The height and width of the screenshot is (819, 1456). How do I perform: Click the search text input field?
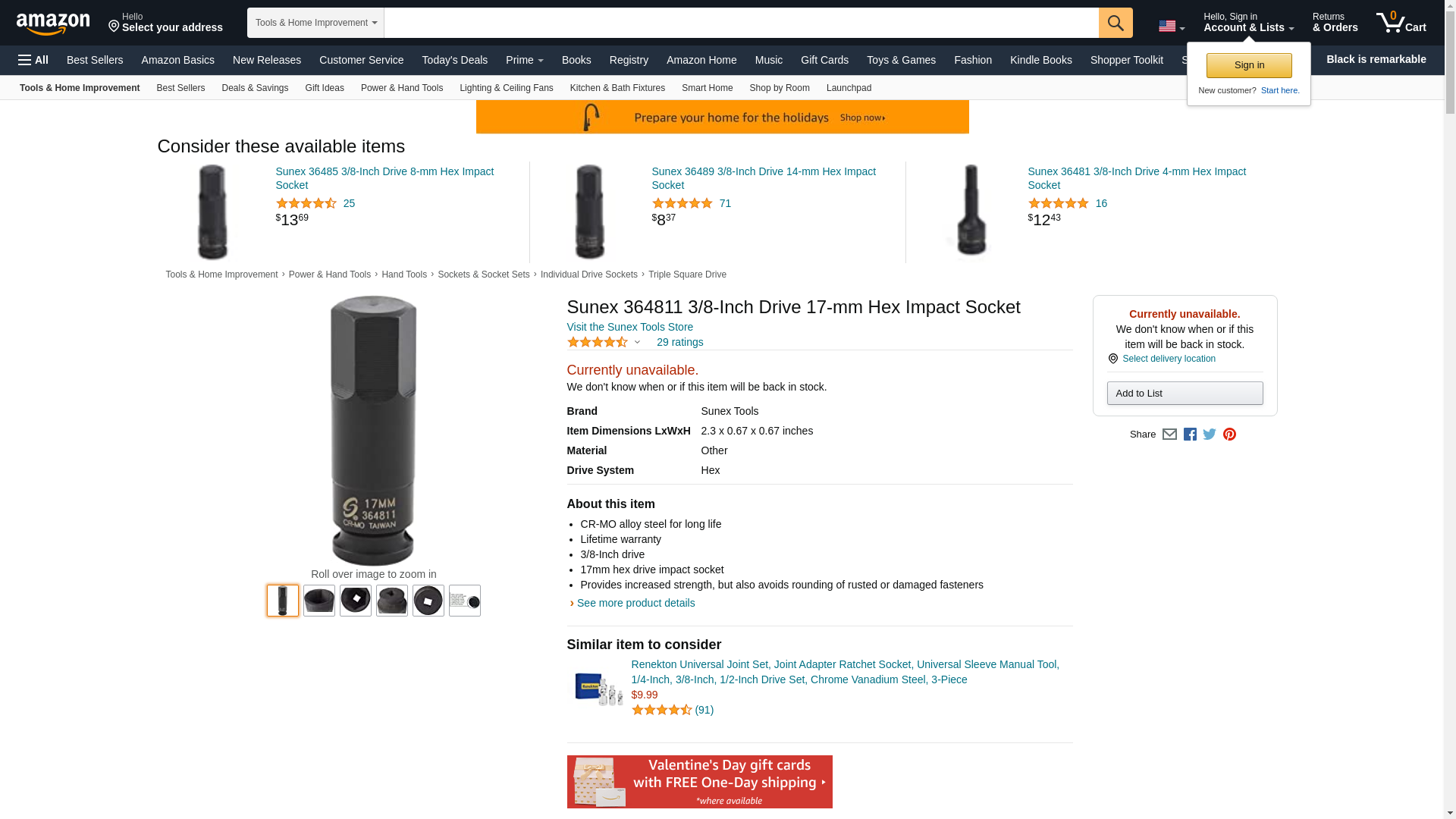point(742,23)
